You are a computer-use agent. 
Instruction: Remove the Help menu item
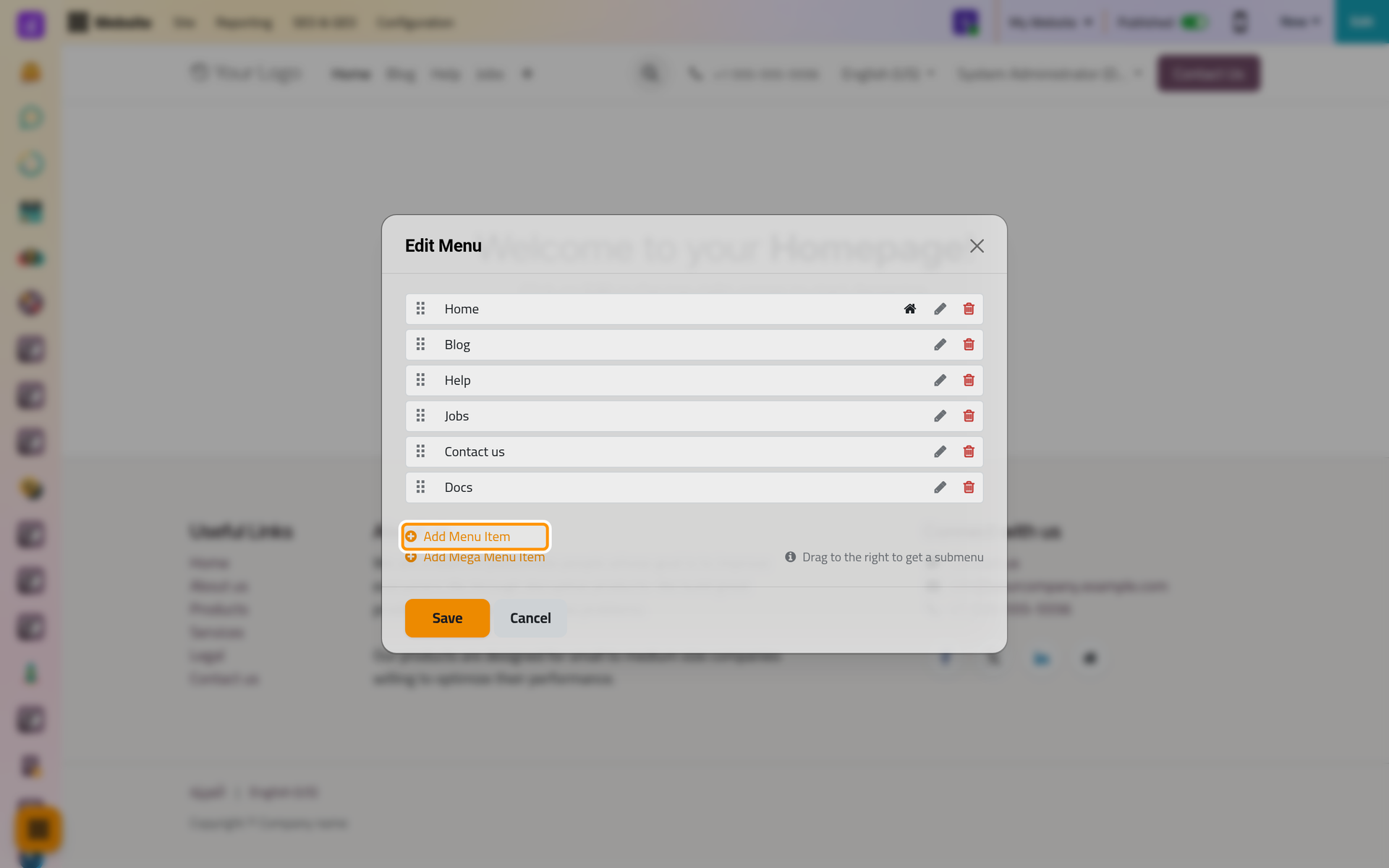click(x=969, y=380)
